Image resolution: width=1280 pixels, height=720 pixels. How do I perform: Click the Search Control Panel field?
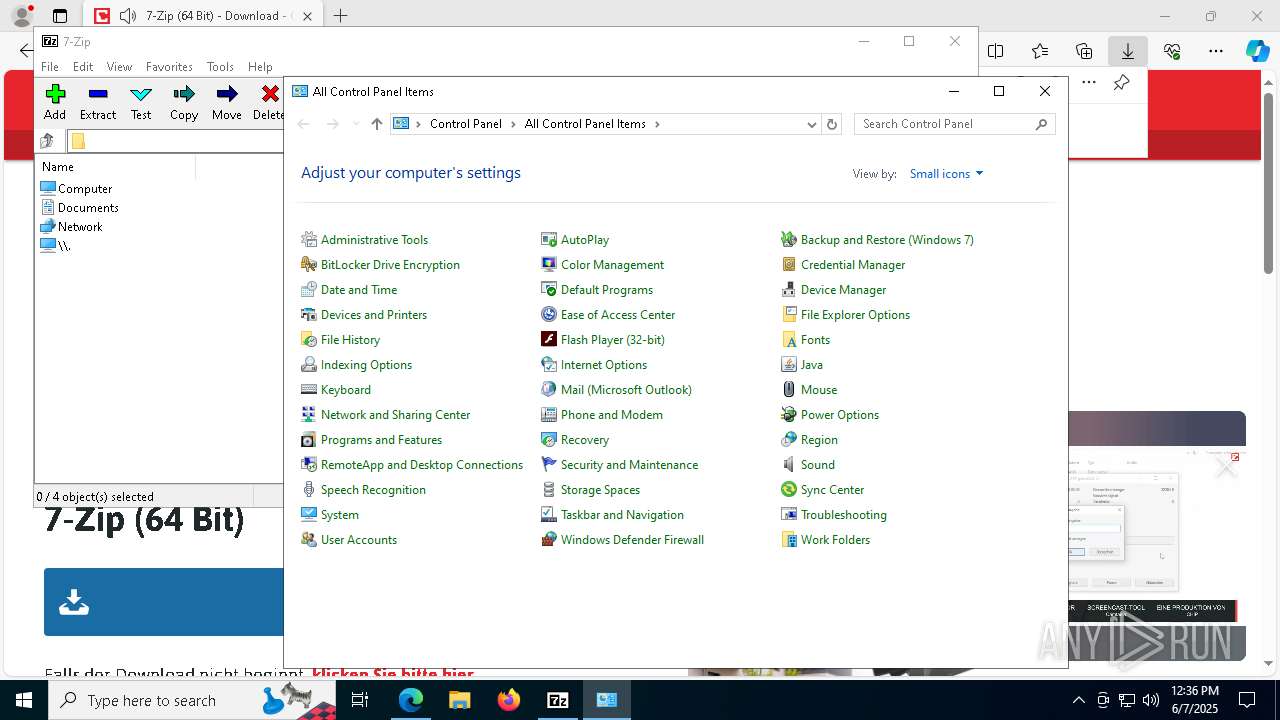coord(954,124)
